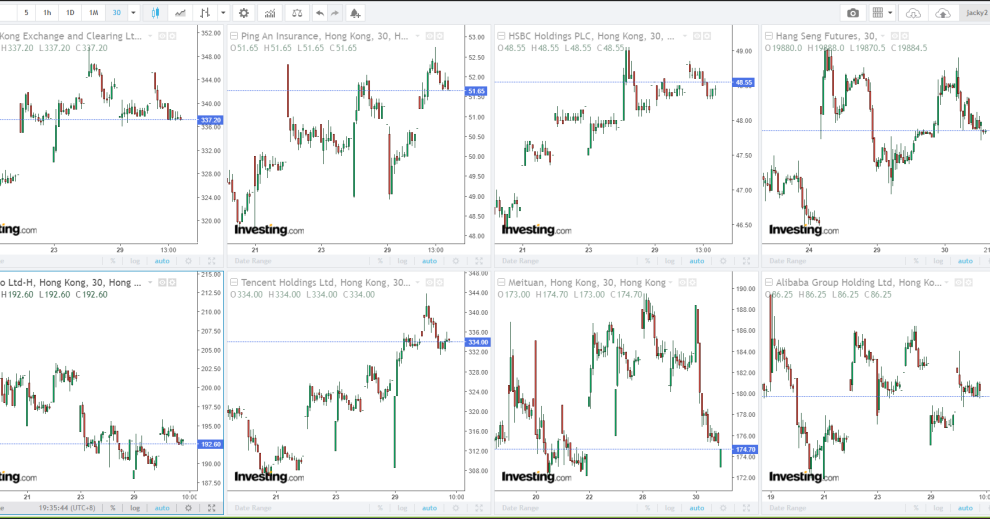Click Tencent price label 334.00

(x=477, y=342)
